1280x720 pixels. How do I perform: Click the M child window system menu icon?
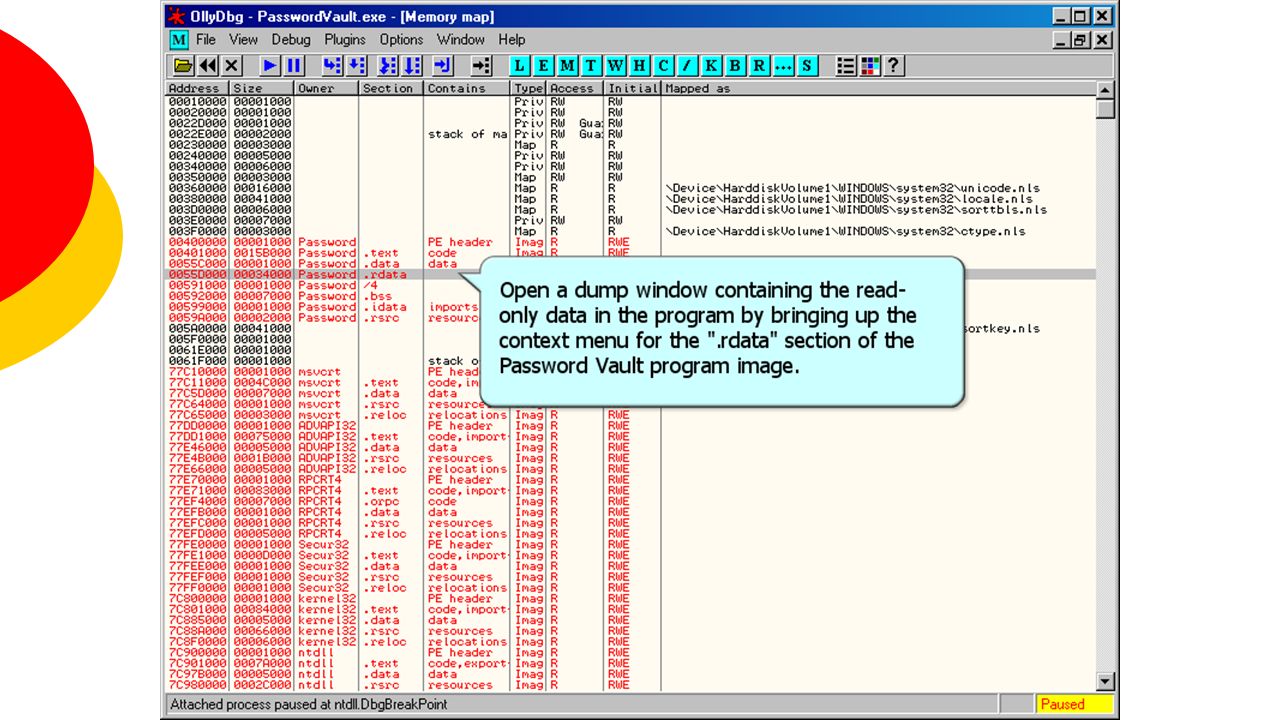[x=178, y=40]
